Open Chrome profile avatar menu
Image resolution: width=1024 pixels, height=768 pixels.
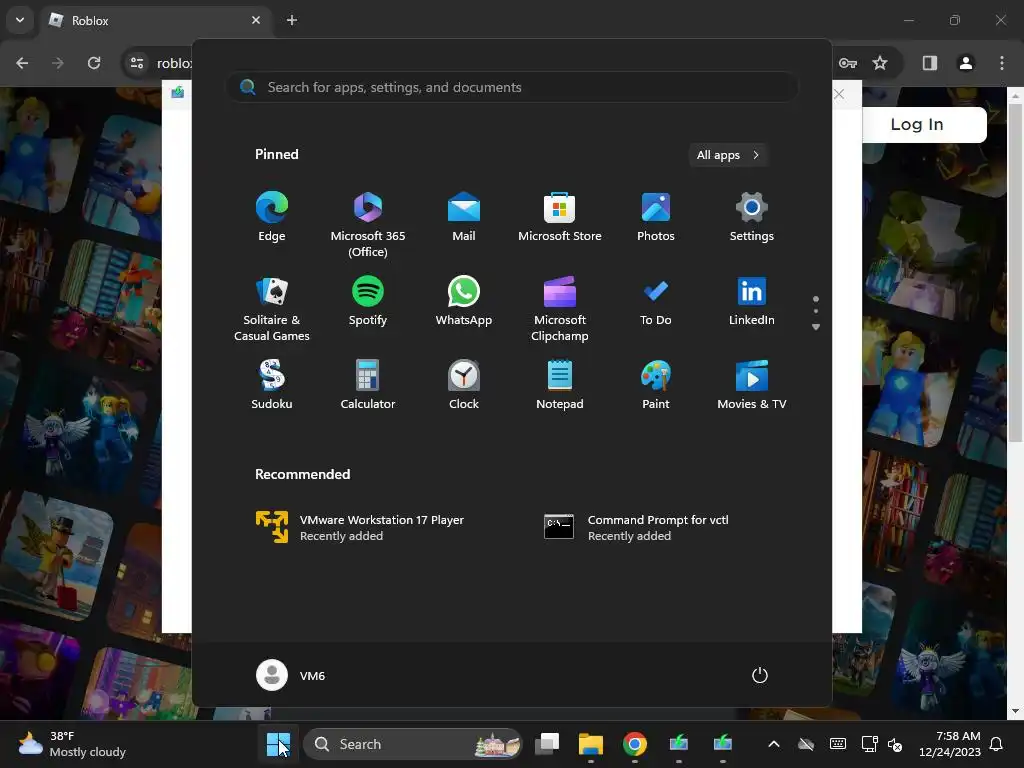click(x=966, y=63)
